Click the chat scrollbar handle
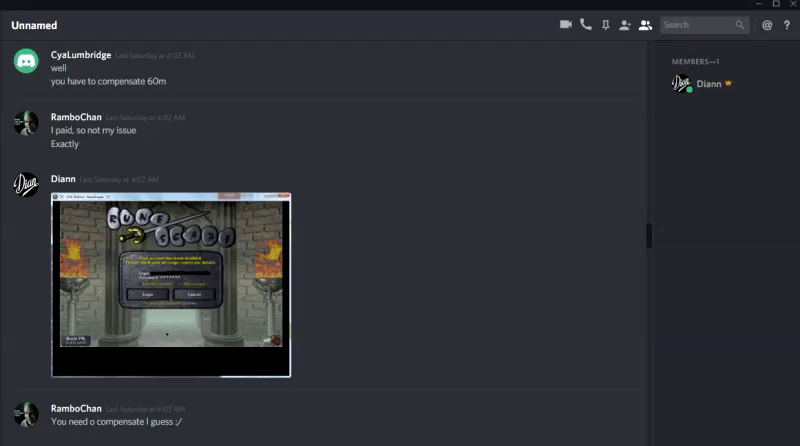 click(x=649, y=236)
